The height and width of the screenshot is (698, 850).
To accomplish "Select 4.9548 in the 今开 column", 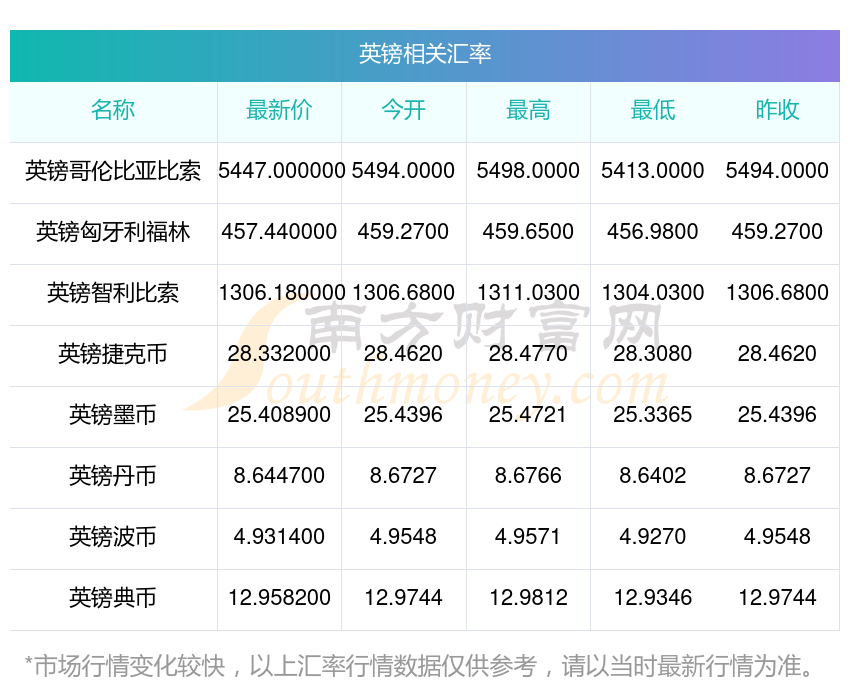I will point(403,537).
